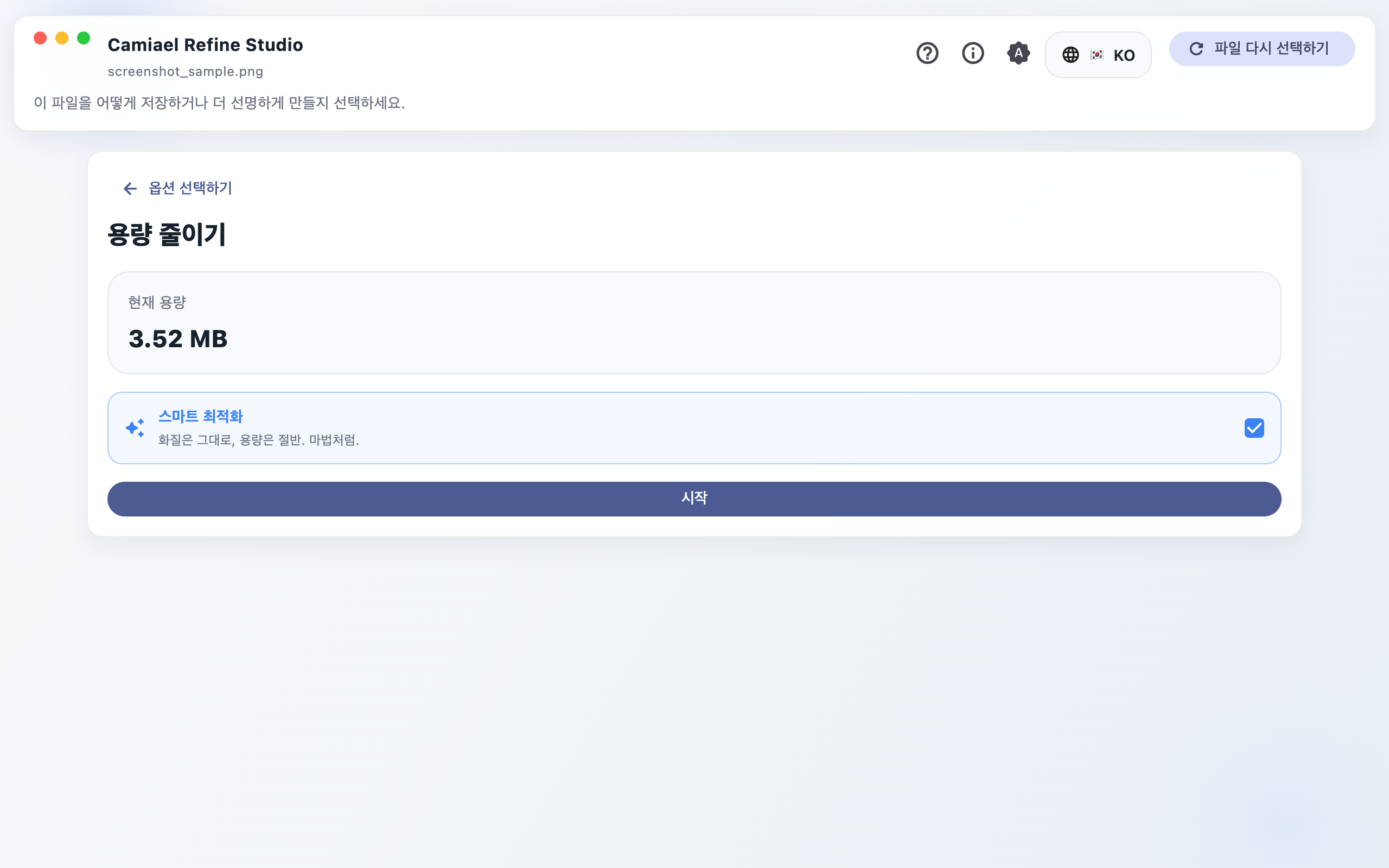Select the 스마트 최적화 option card
This screenshot has height=868, width=1389.
point(694,428)
